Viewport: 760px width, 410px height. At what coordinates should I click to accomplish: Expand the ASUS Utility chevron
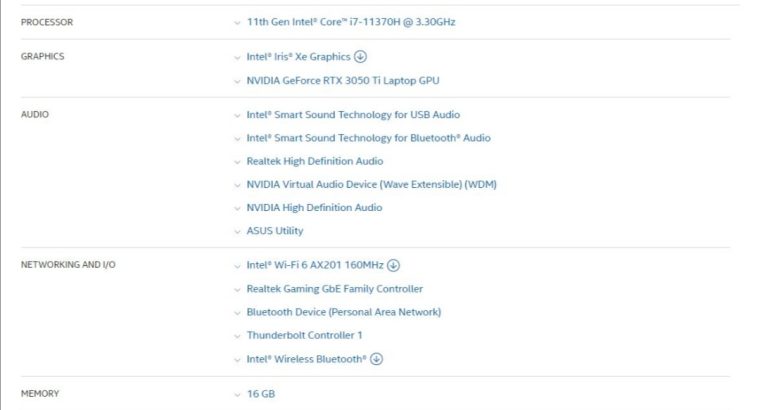point(237,231)
